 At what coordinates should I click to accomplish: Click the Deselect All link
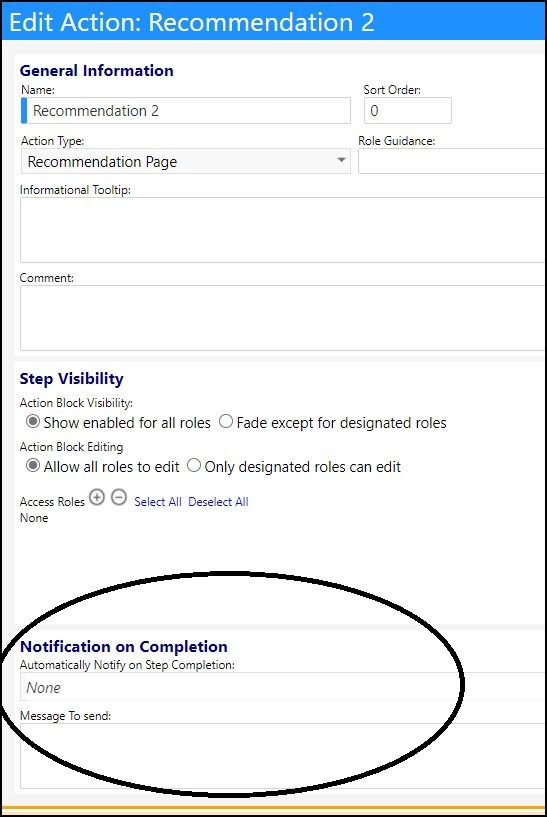(x=218, y=502)
